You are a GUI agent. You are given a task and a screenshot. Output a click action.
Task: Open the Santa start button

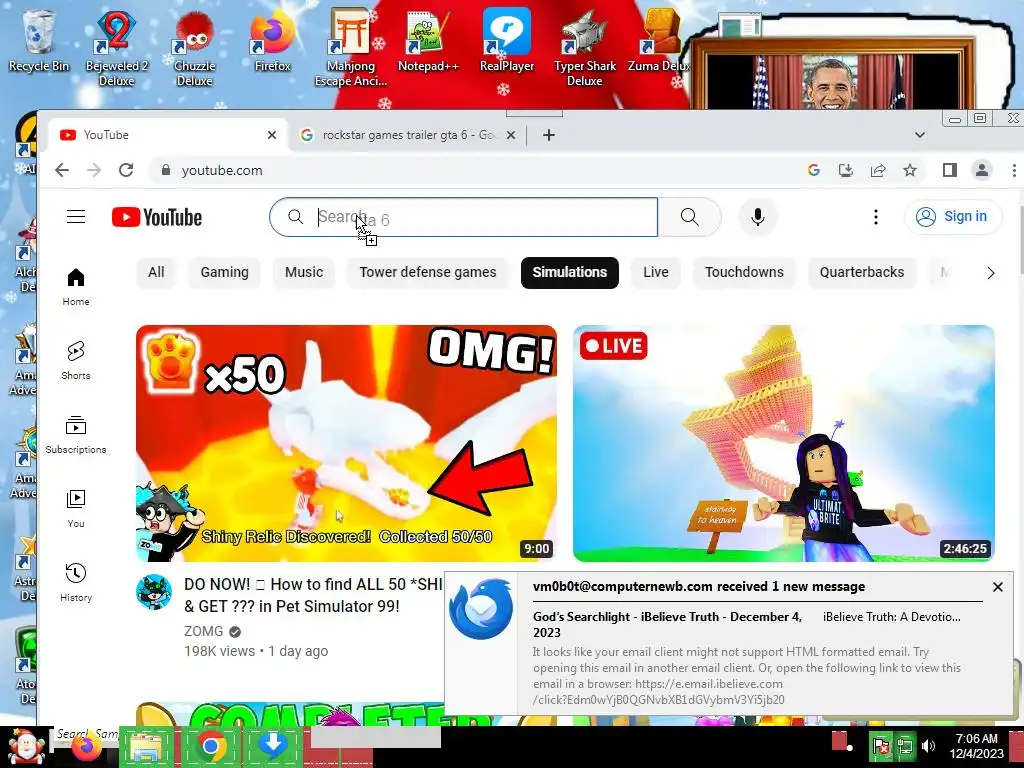point(26,747)
